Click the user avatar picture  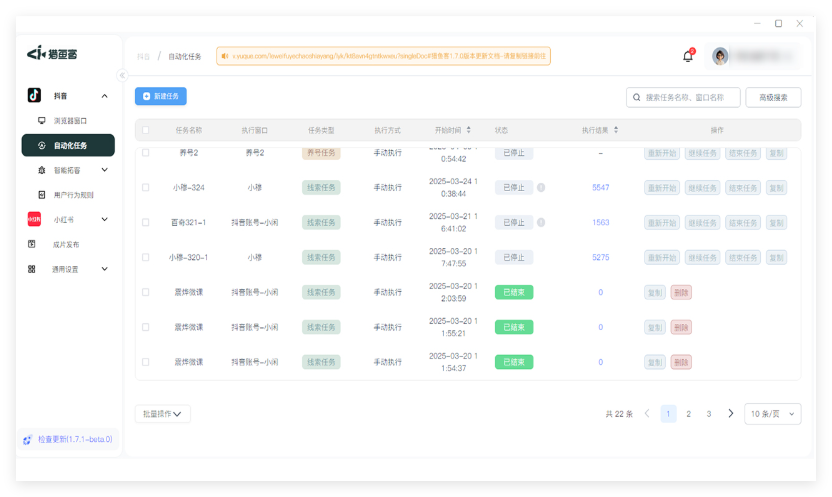coord(720,56)
